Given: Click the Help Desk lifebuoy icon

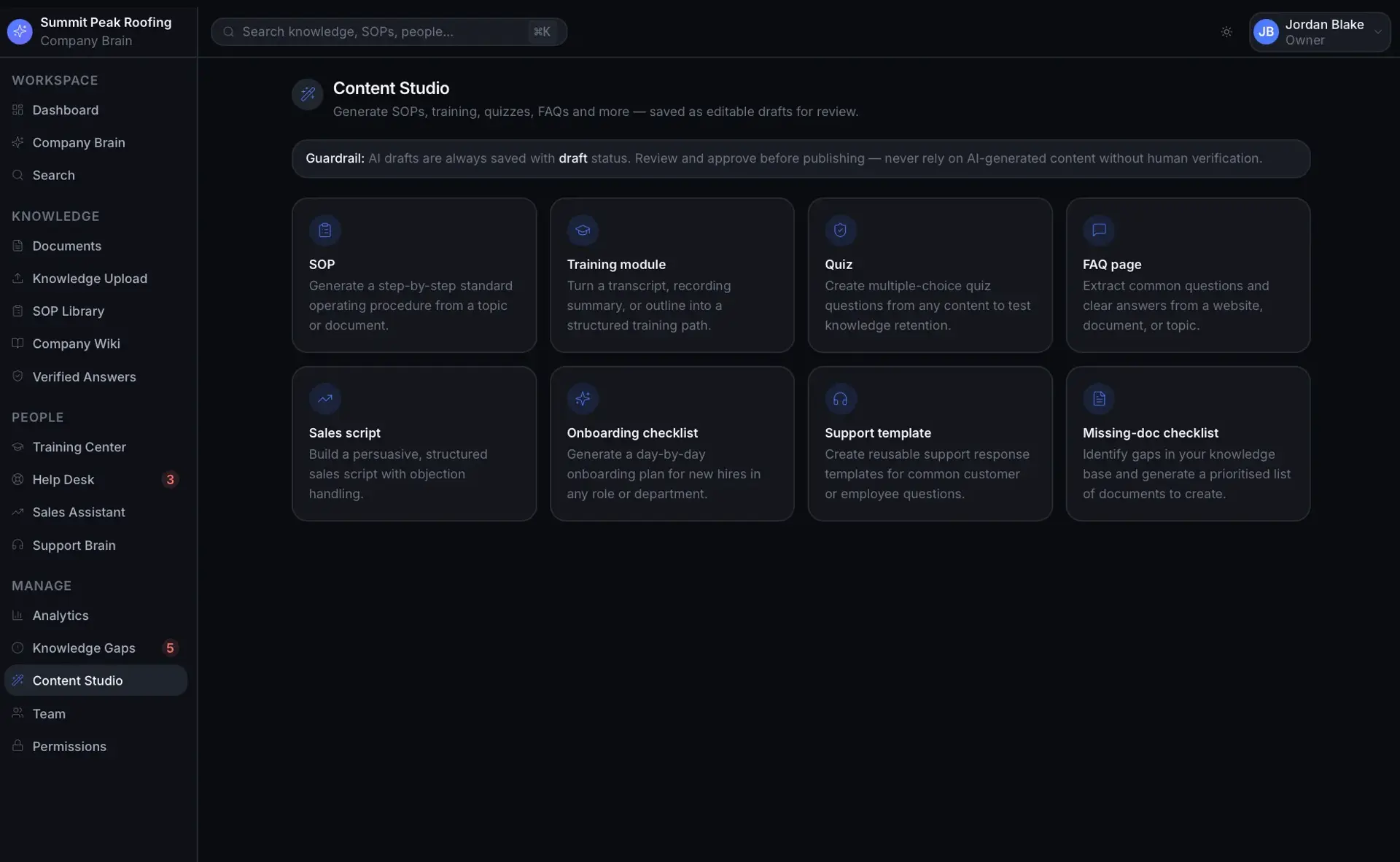Looking at the screenshot, I should pos(17,479).
